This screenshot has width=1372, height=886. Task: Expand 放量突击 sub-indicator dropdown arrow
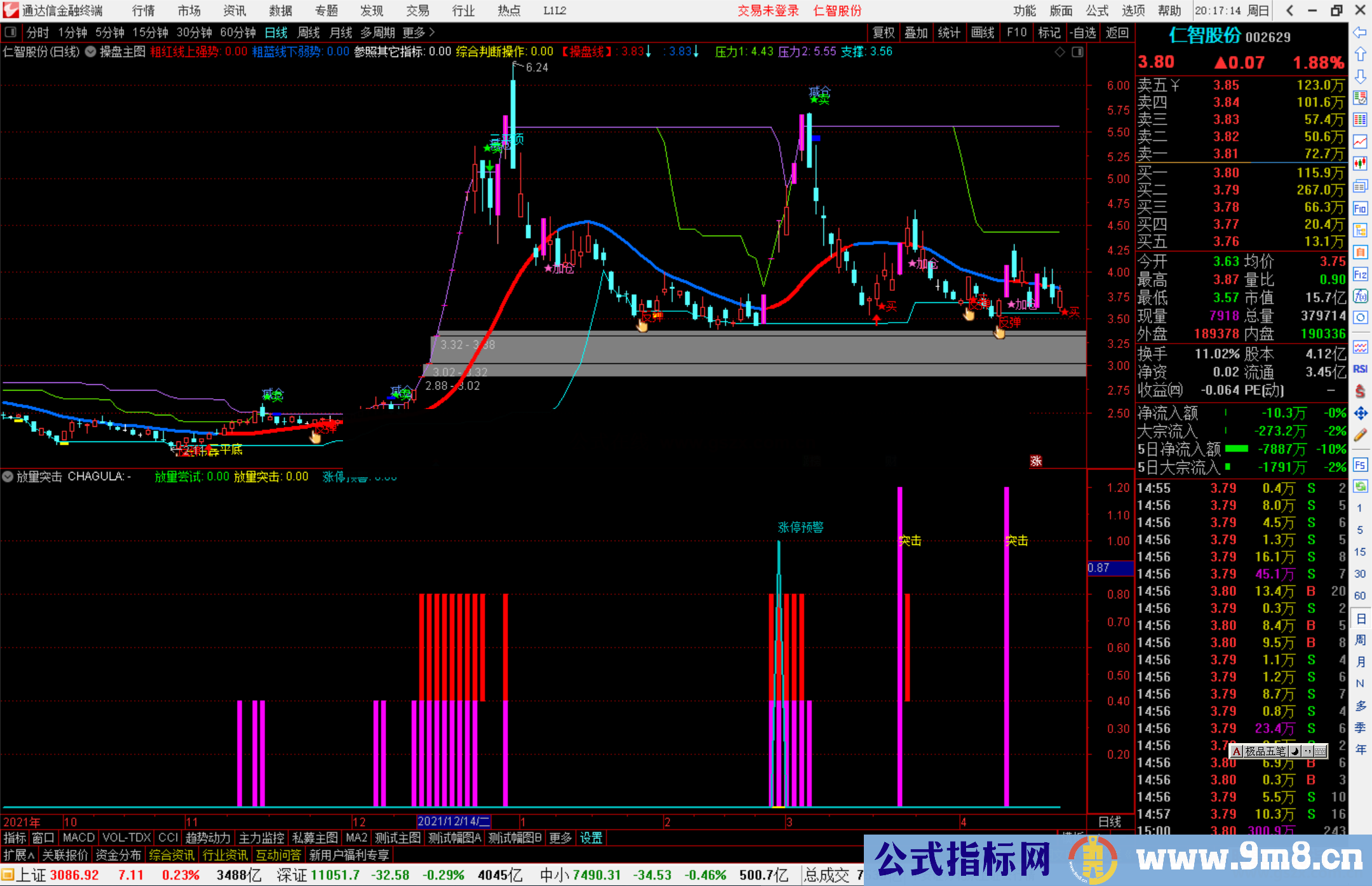click(x=8, y=476)
